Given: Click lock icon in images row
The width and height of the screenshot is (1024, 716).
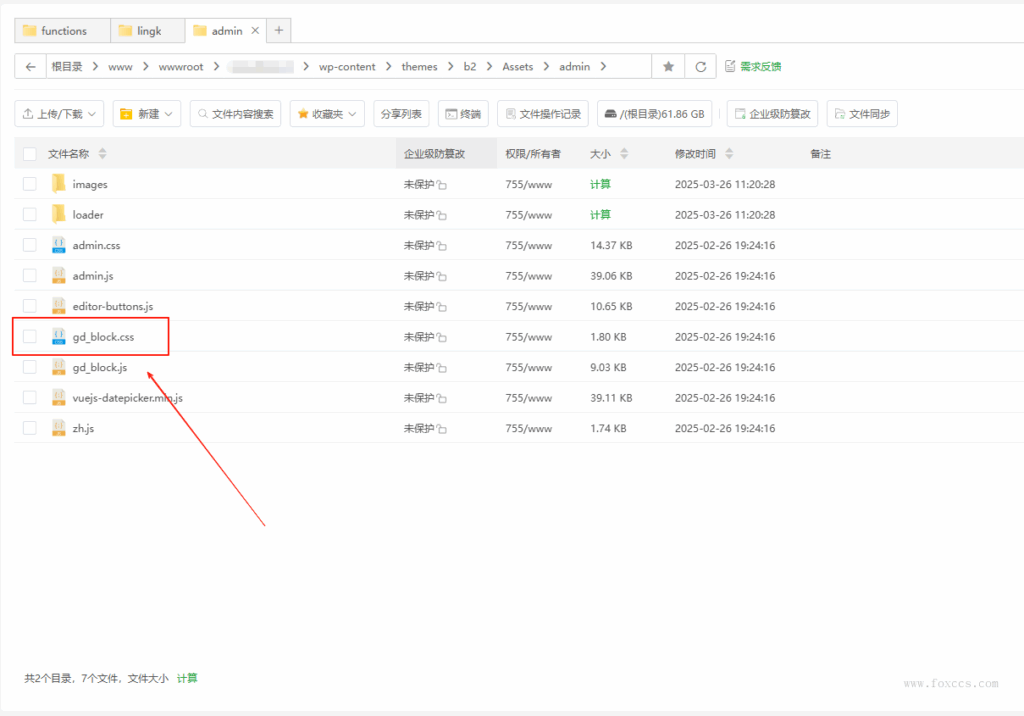Looking at the screenshot, I should [x=442, y=185].
